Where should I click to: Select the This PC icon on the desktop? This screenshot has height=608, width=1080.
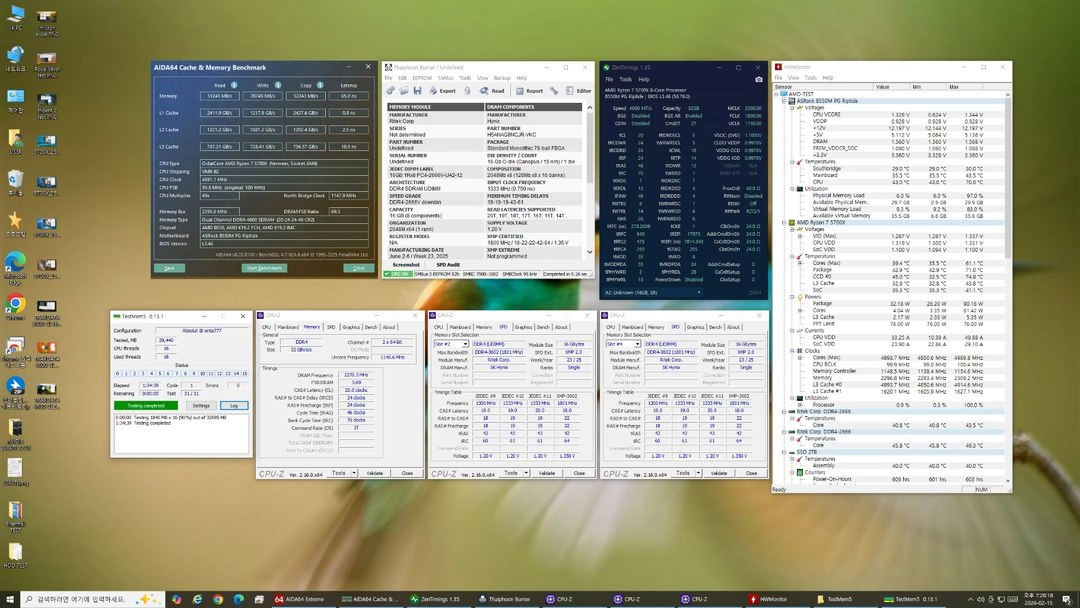tap(15, 17)
